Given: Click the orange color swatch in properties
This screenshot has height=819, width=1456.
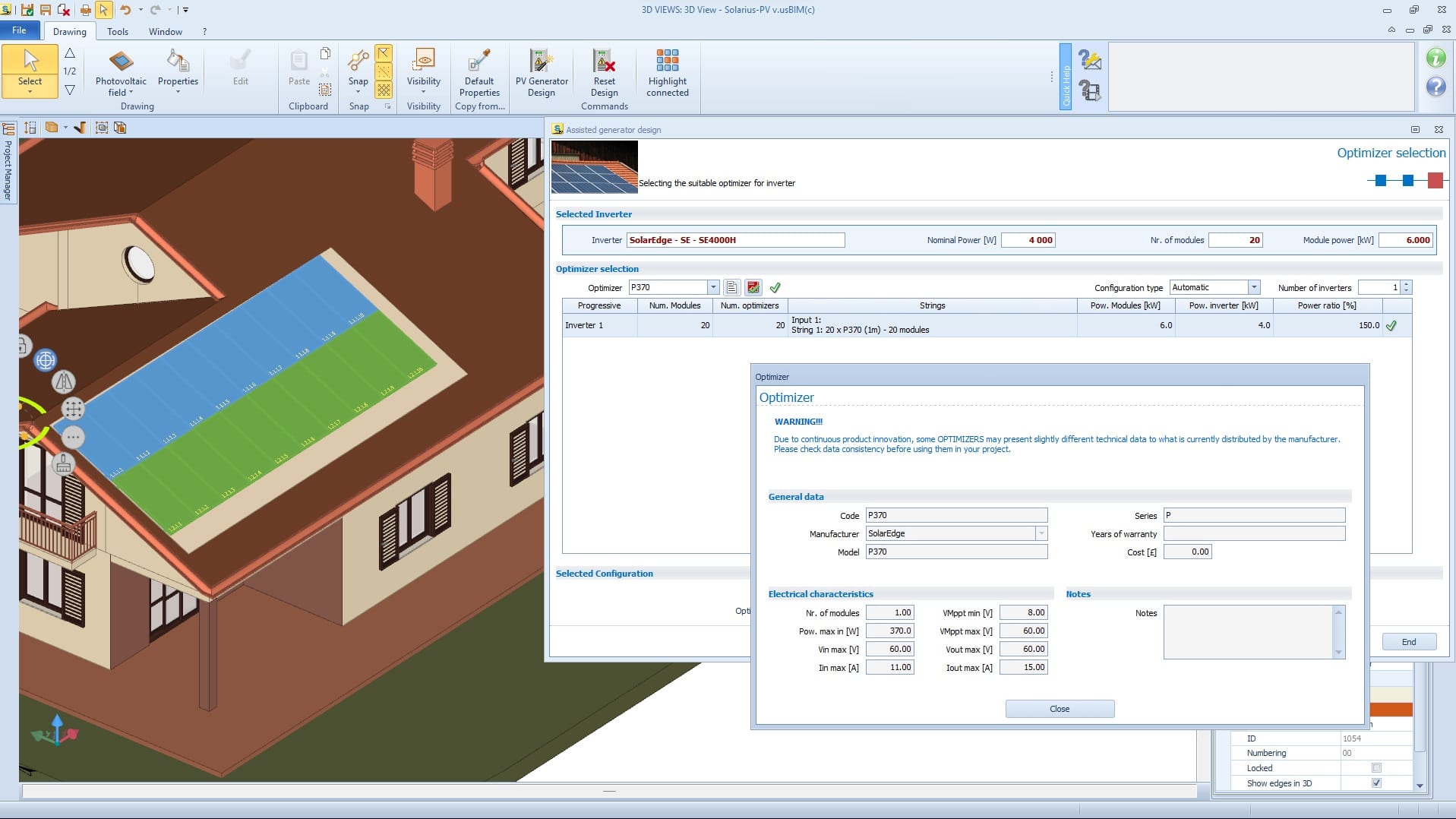Looking at the screenshot, I should pyautogui.click(x=1391, y=710).
